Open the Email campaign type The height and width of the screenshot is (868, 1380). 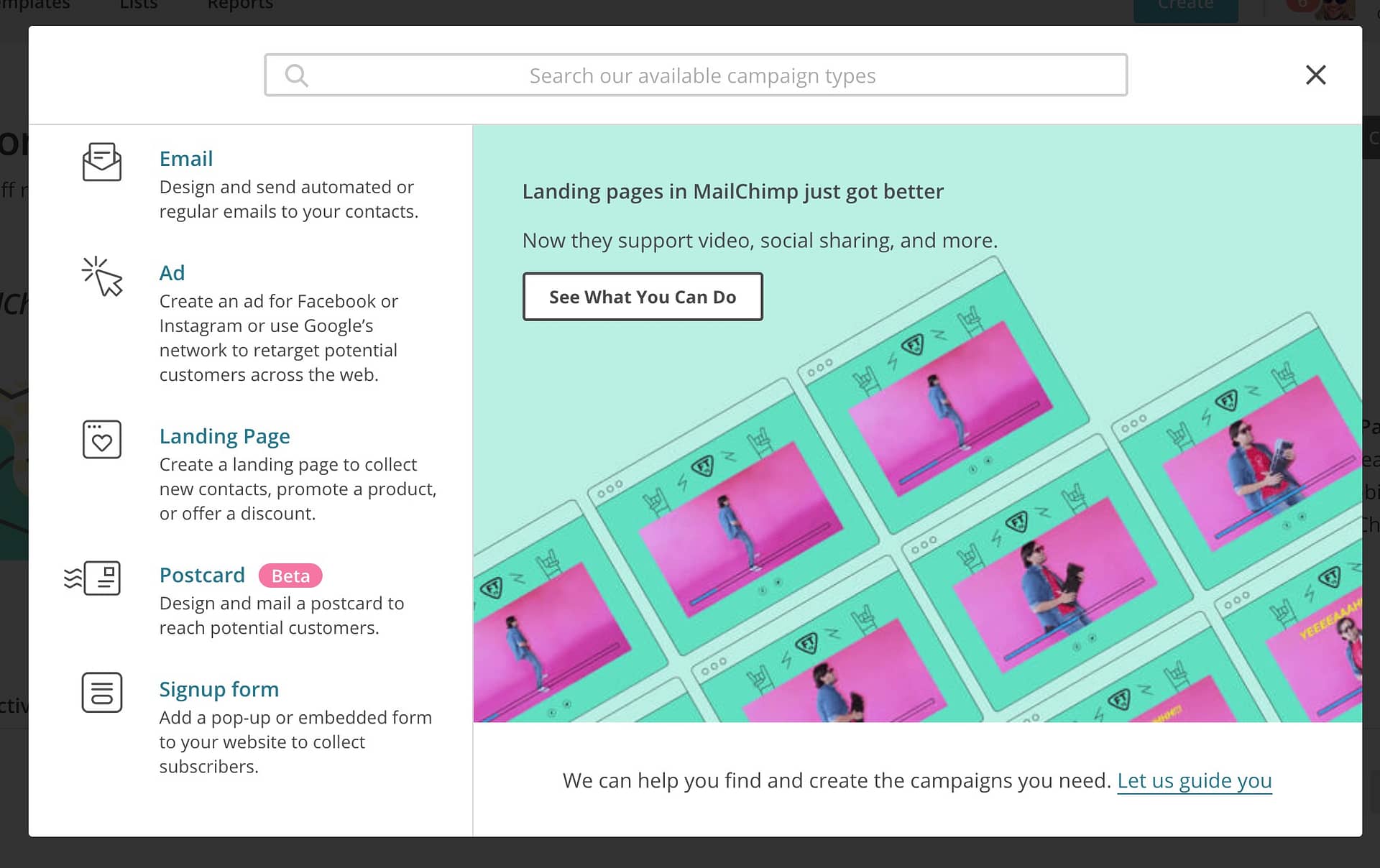[186, 158]
